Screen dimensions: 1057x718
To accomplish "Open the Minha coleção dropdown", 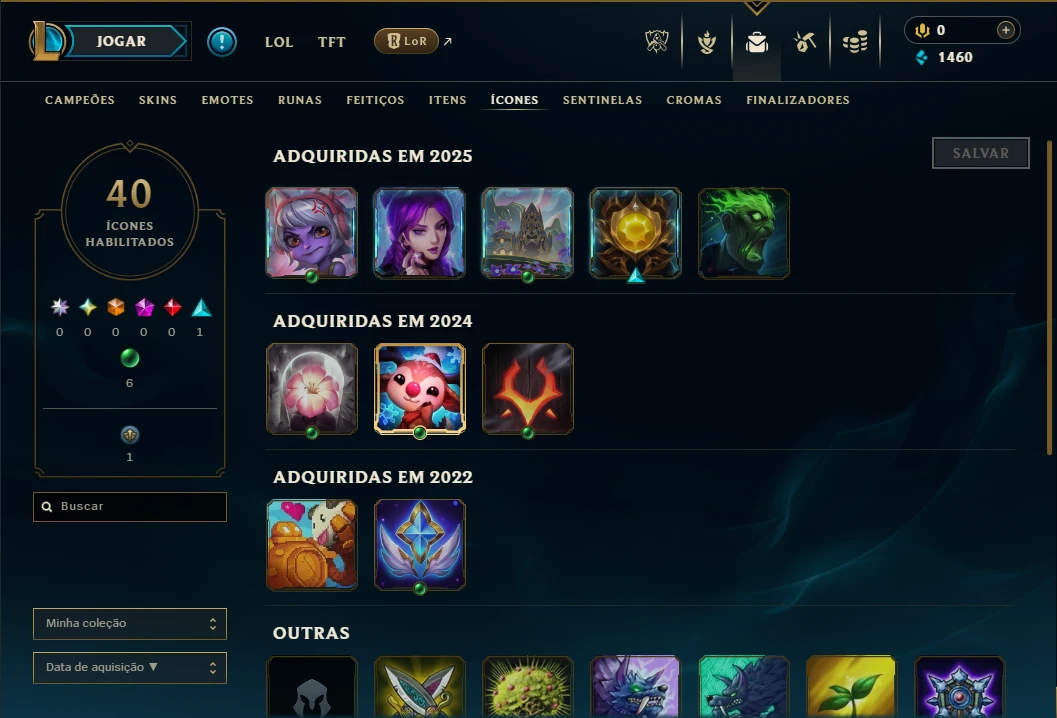I will [x=129, y=624].
